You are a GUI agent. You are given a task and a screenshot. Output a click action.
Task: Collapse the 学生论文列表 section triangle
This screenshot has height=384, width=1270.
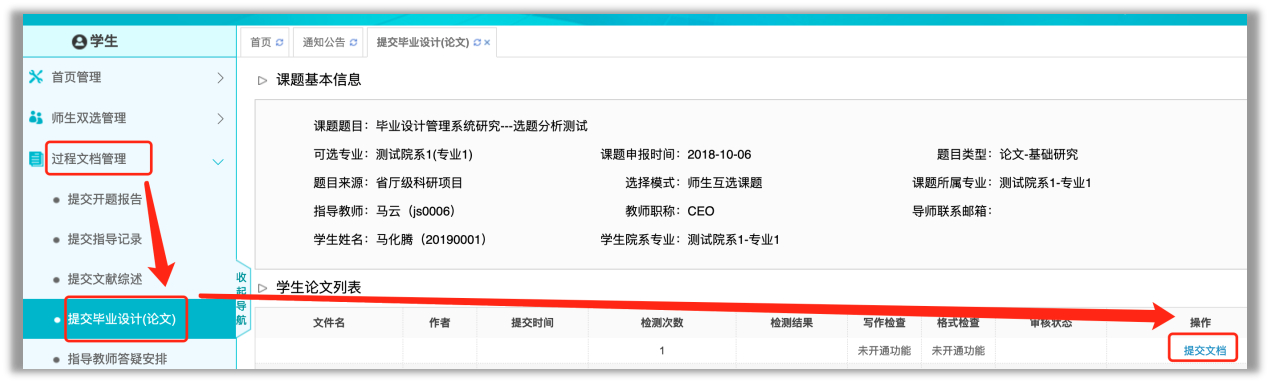(x=263, y=288)
